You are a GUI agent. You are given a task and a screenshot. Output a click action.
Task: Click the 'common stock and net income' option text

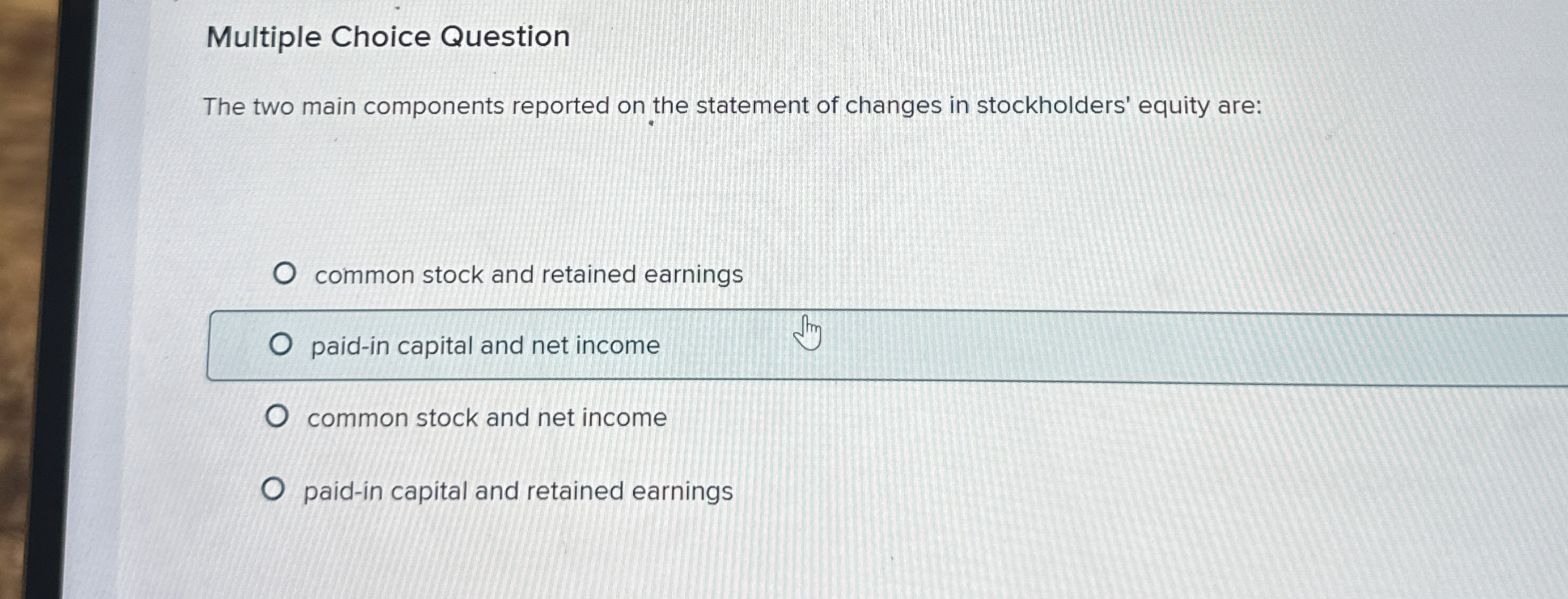pyautogui.click(x=486, y=418)
